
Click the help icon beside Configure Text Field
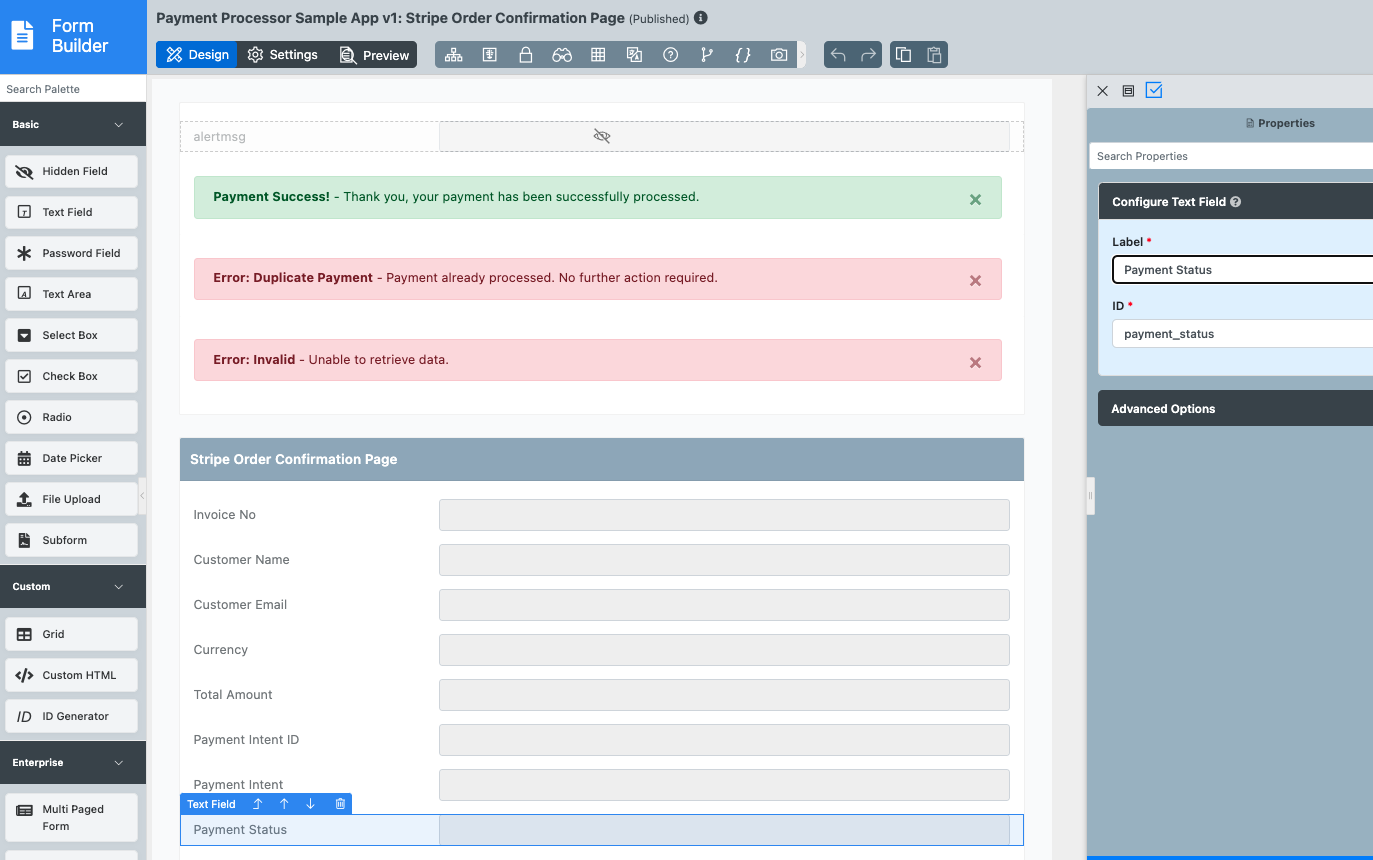[1236, 202]
